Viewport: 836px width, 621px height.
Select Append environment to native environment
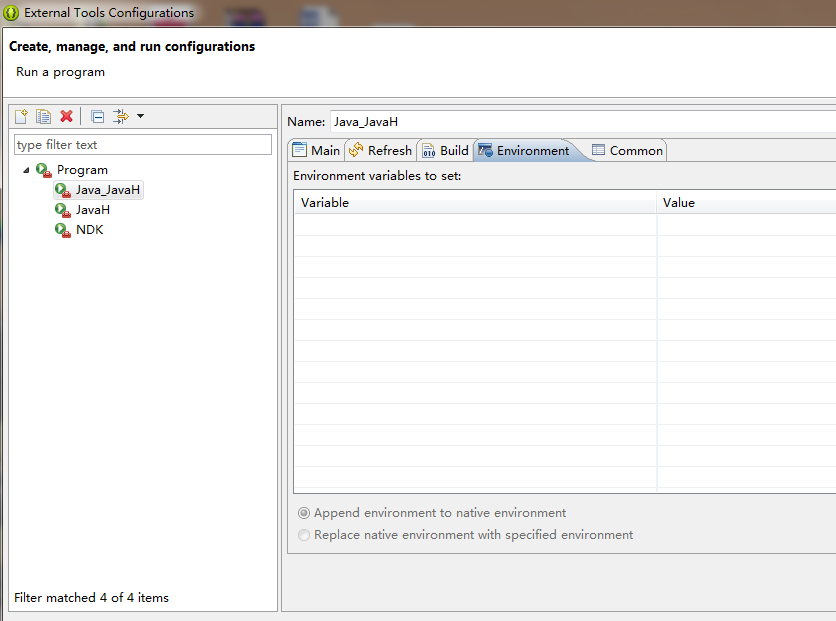[x=432, y=513]
